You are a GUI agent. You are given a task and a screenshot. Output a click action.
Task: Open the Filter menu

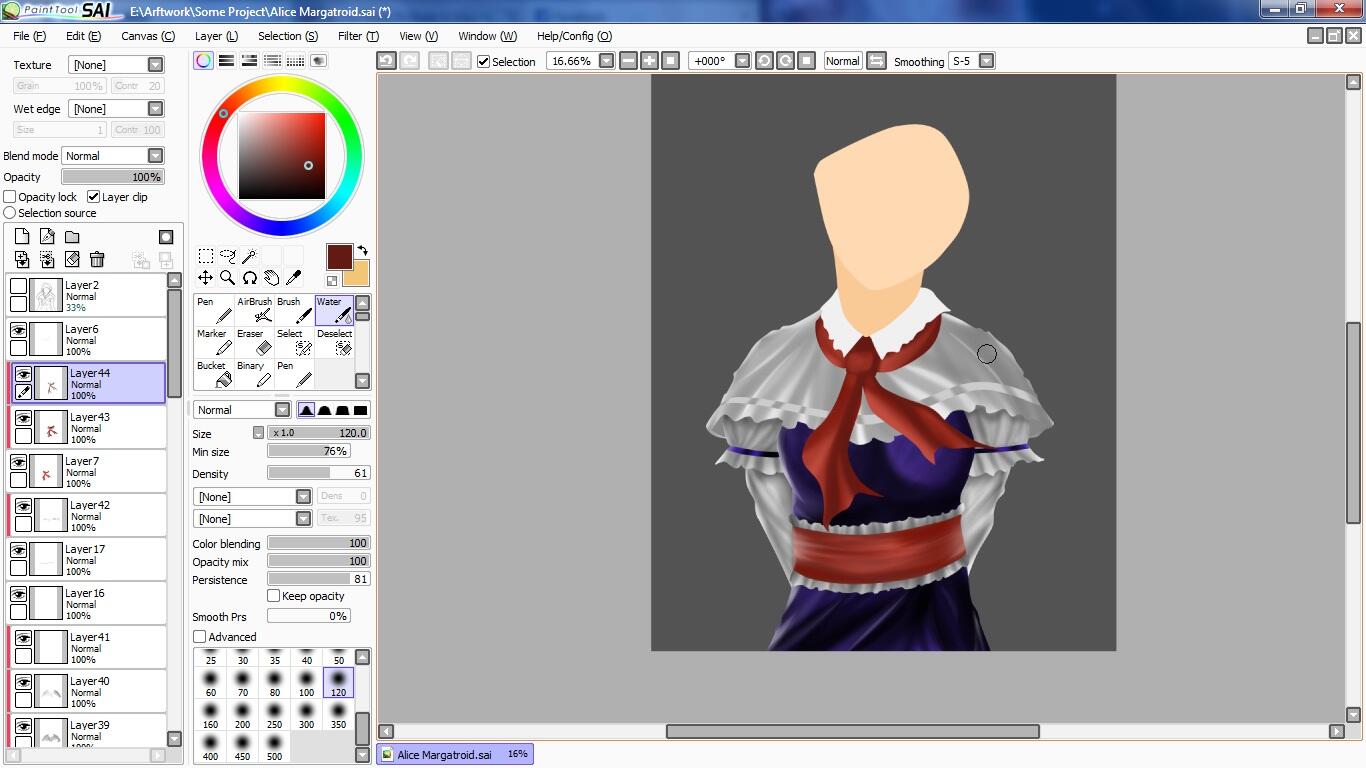357,36
